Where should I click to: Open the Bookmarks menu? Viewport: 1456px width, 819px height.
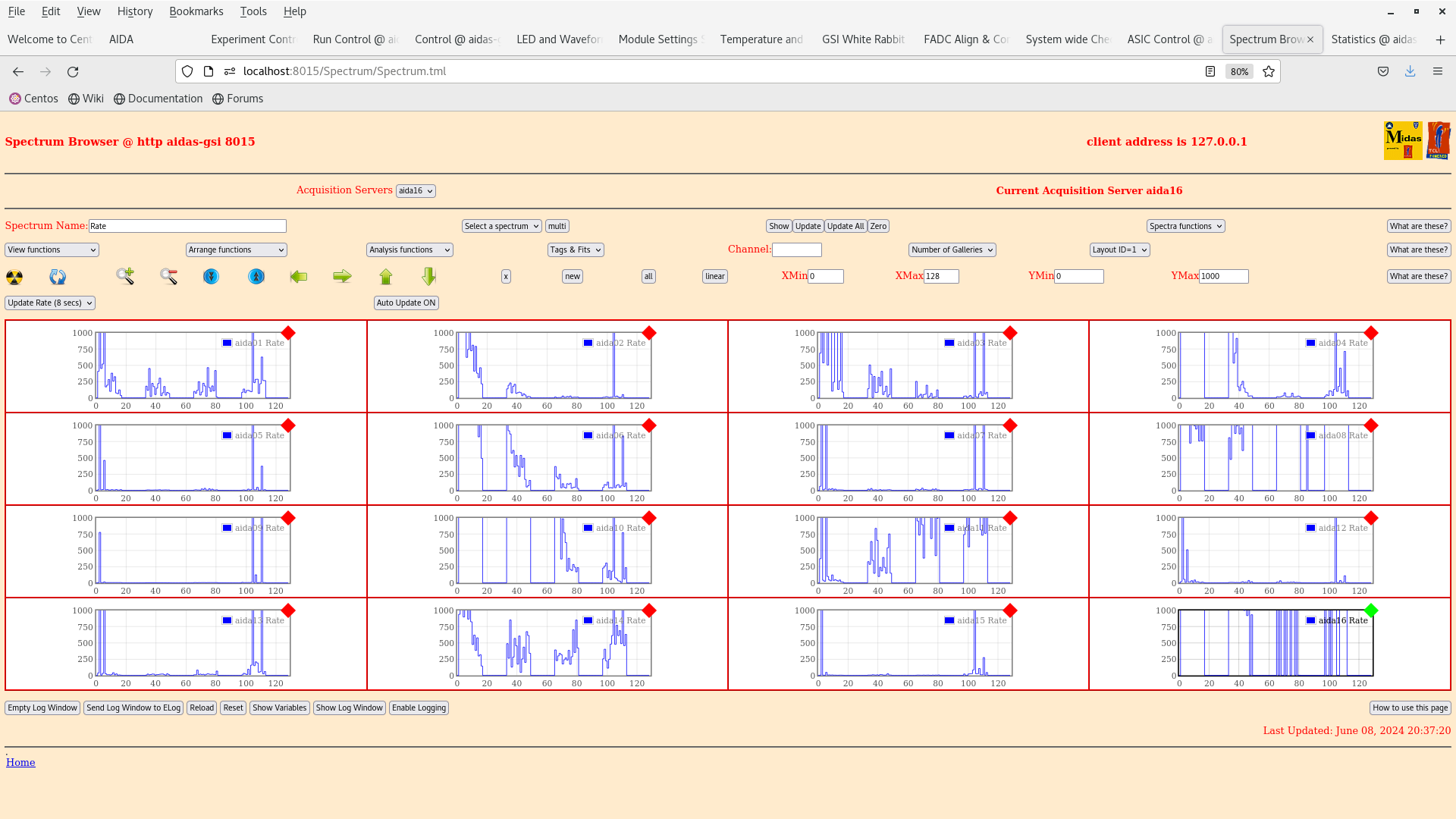[x=196, y=11]
